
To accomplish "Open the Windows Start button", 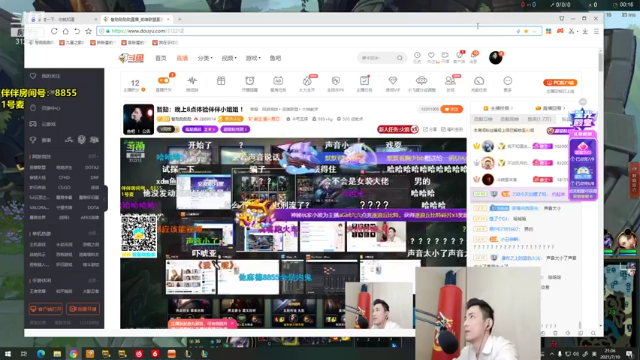I will coord(8,354).
